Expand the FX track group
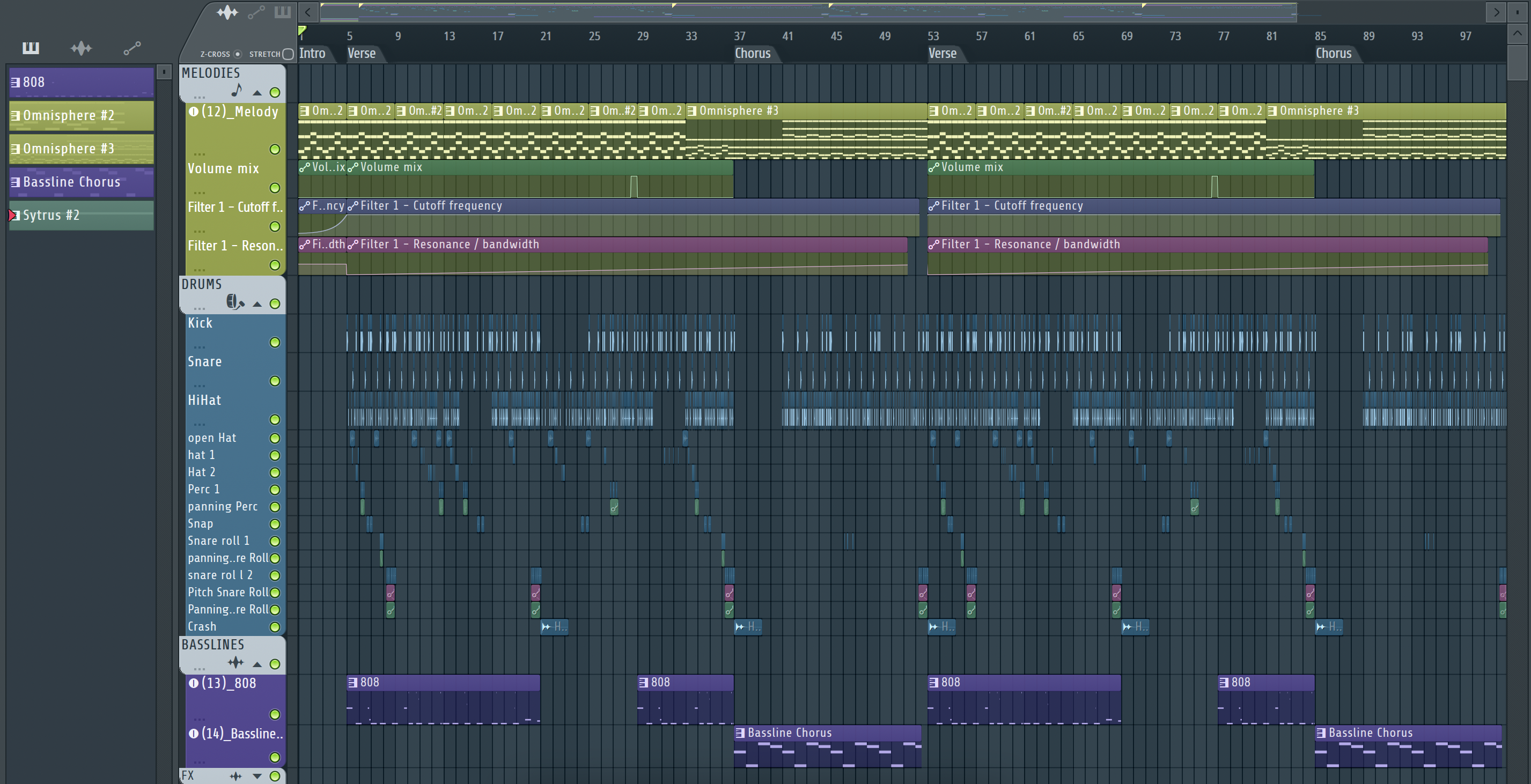 257,775
